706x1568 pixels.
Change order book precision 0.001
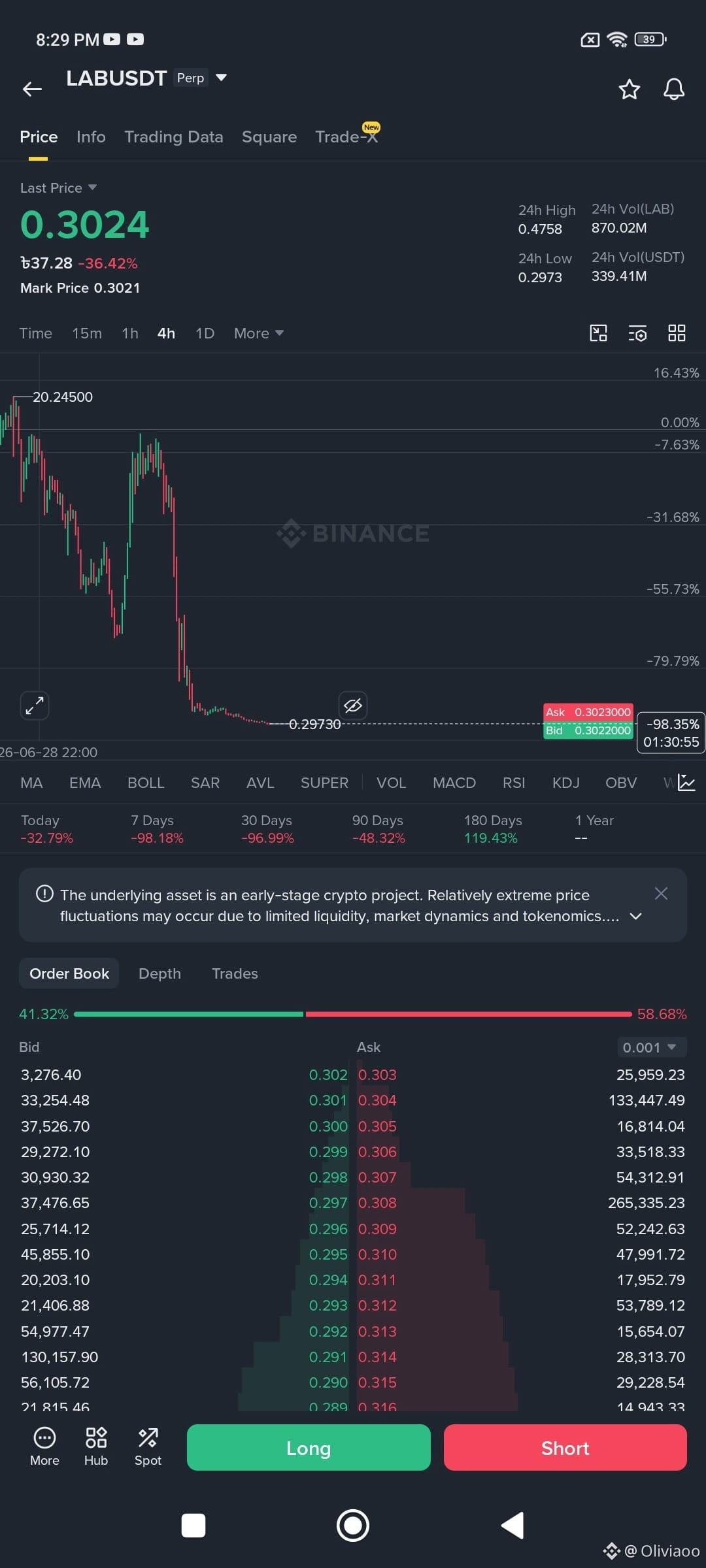point(652,1047)
